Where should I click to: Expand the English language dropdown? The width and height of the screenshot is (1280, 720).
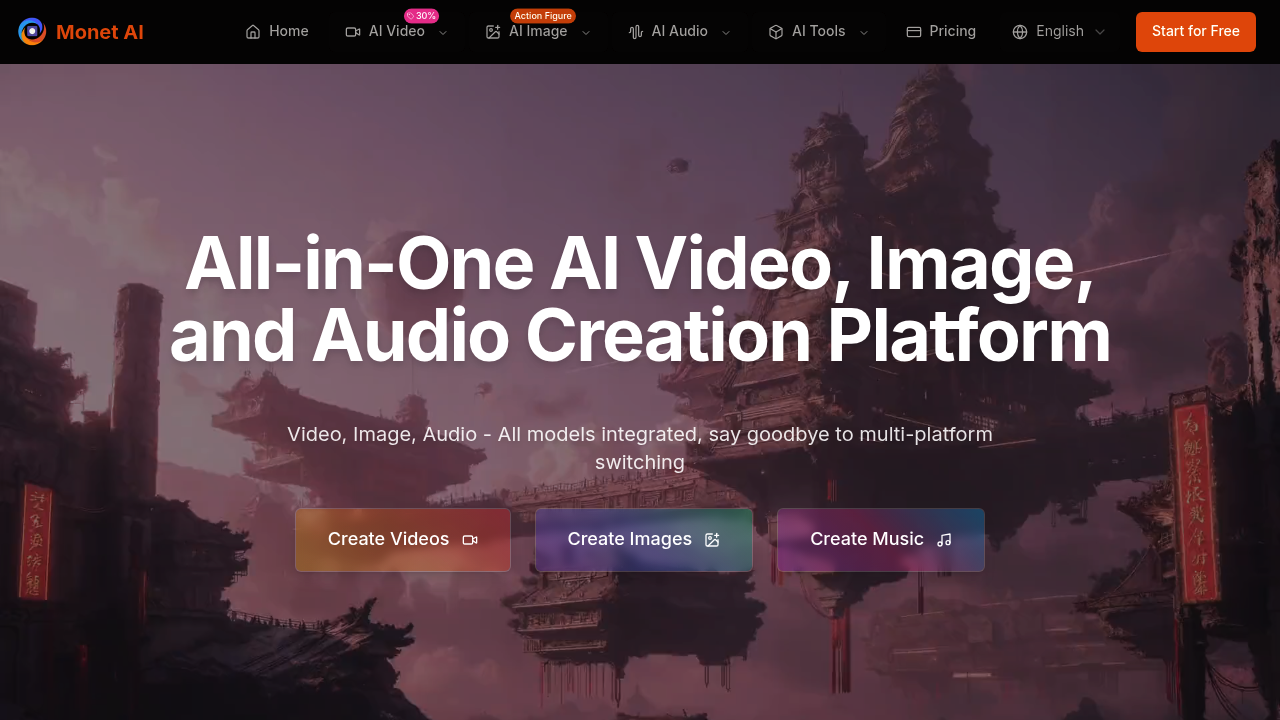click(1098, 31)
